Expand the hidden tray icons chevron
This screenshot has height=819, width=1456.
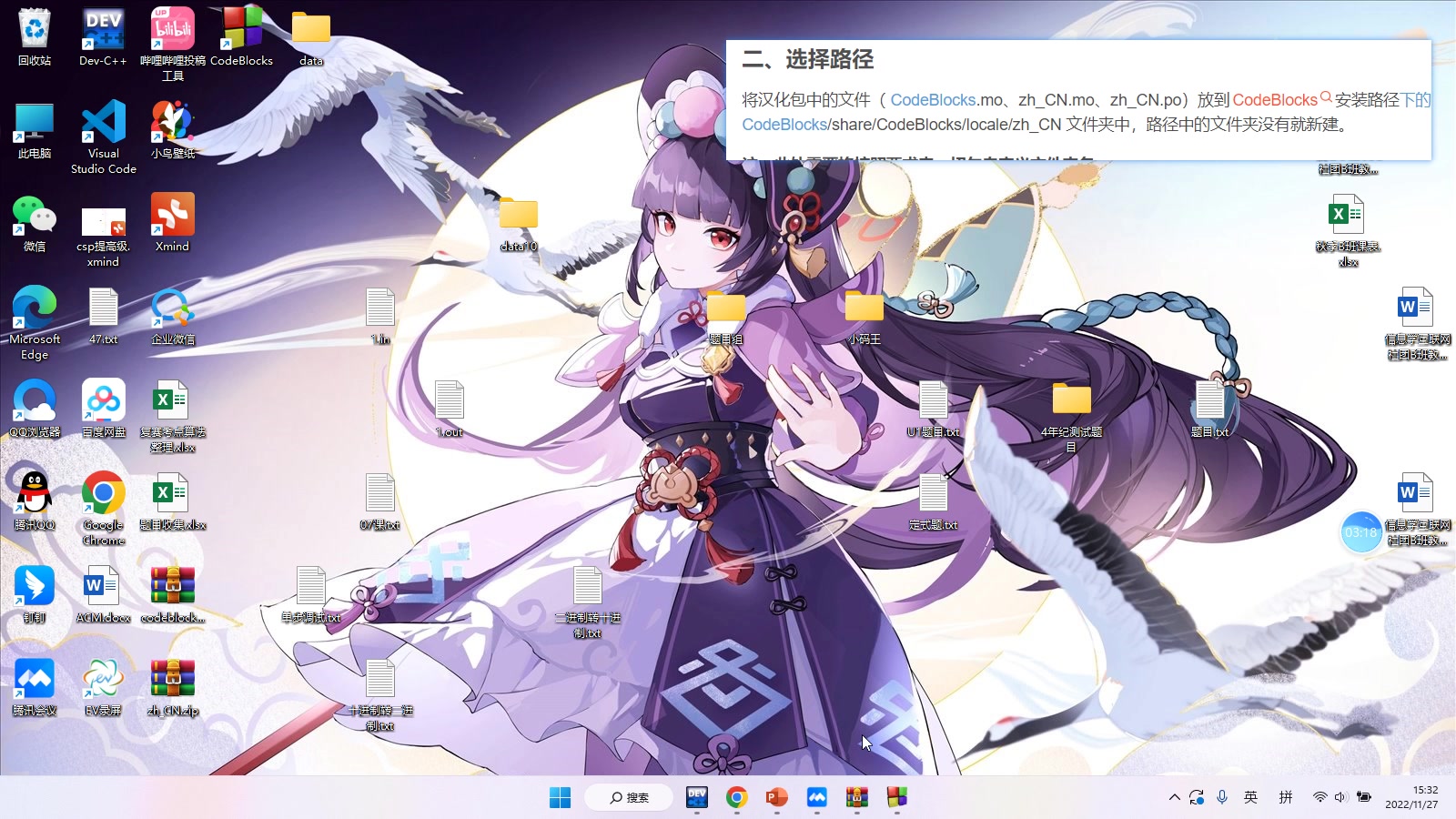[x=1175, y=797]
